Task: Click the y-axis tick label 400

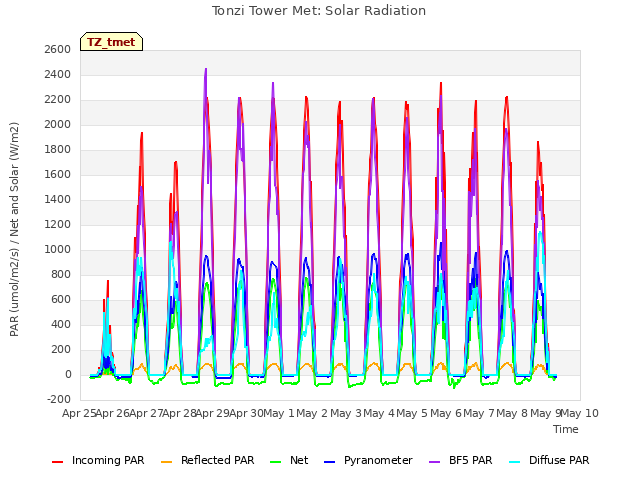Action: 61,324
